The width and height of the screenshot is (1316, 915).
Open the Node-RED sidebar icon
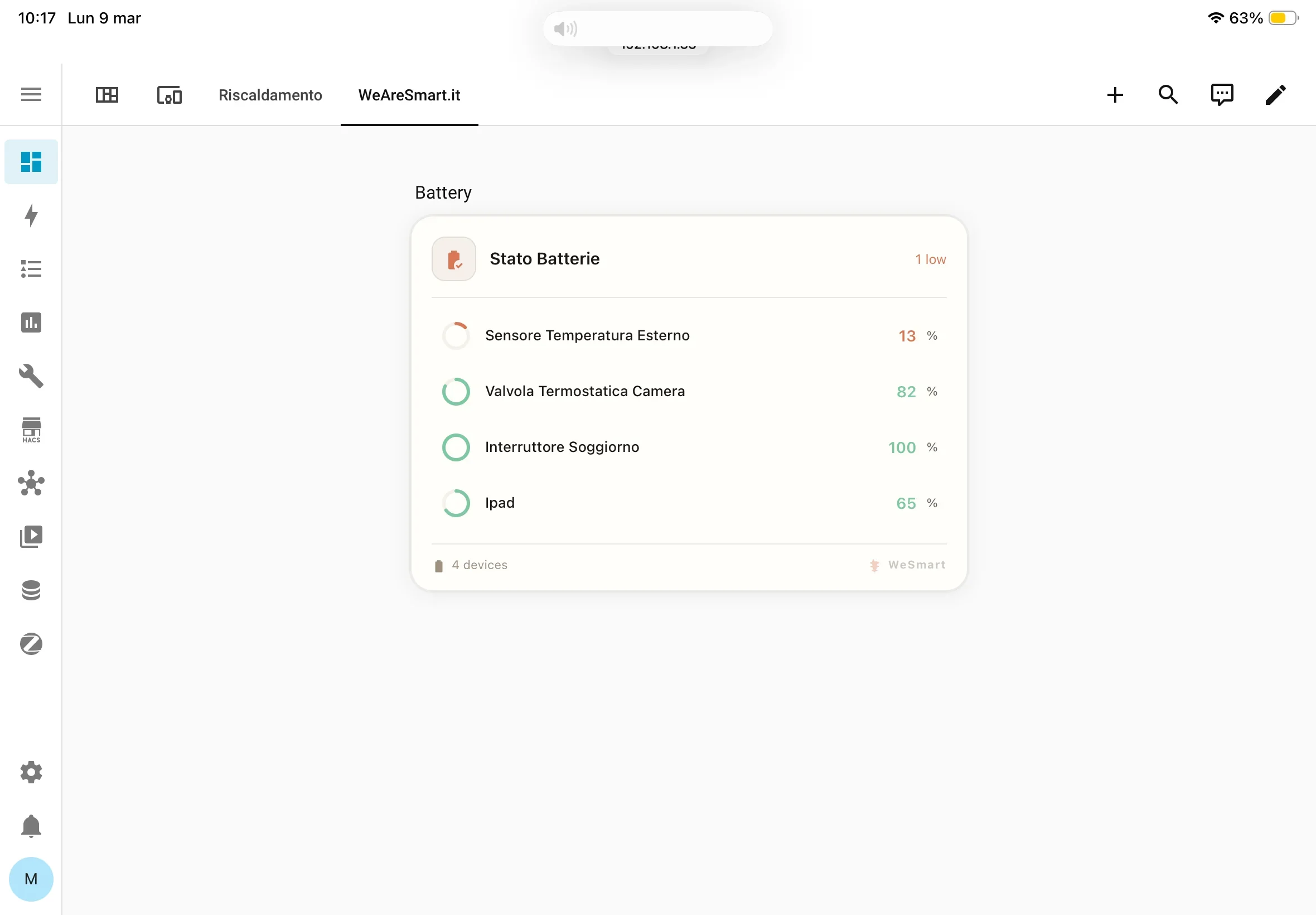tap(31, 483)
